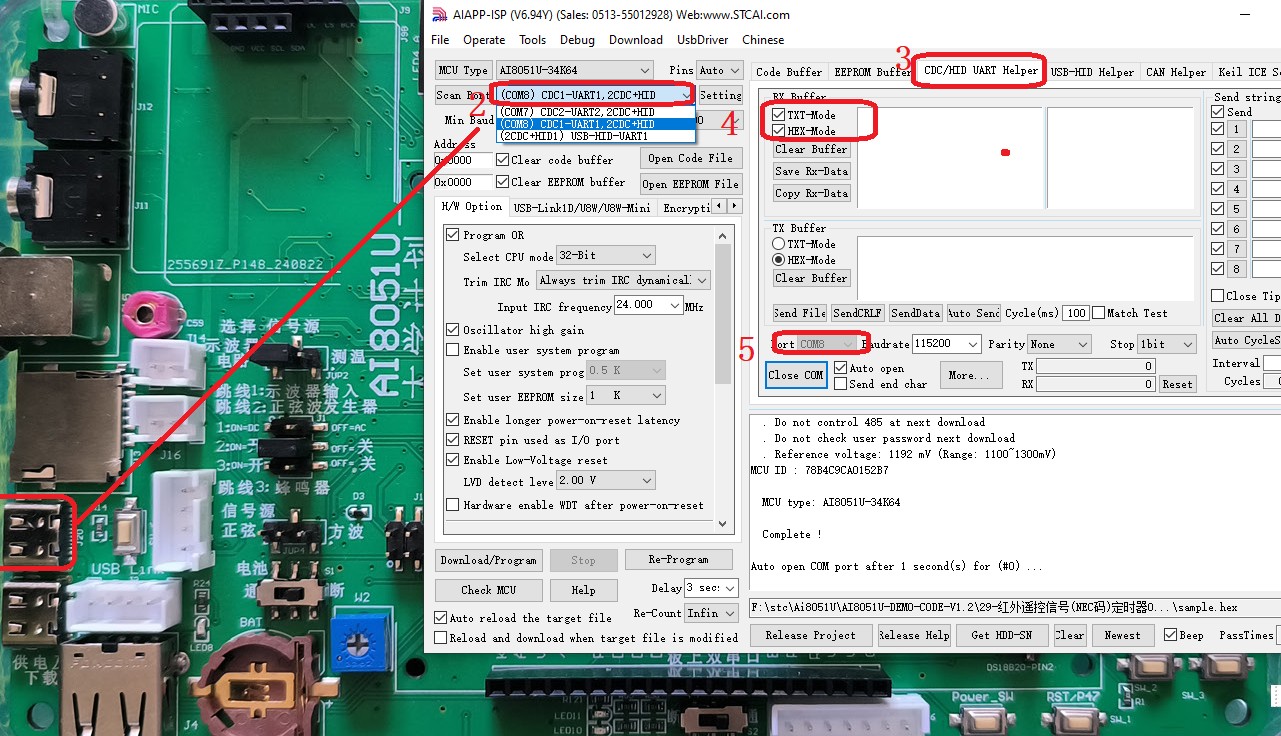Image resolution: width=1281 pixels, height=736 pixels.
Task: Enable the Send end char checkbox
Action: coord(840,384)
